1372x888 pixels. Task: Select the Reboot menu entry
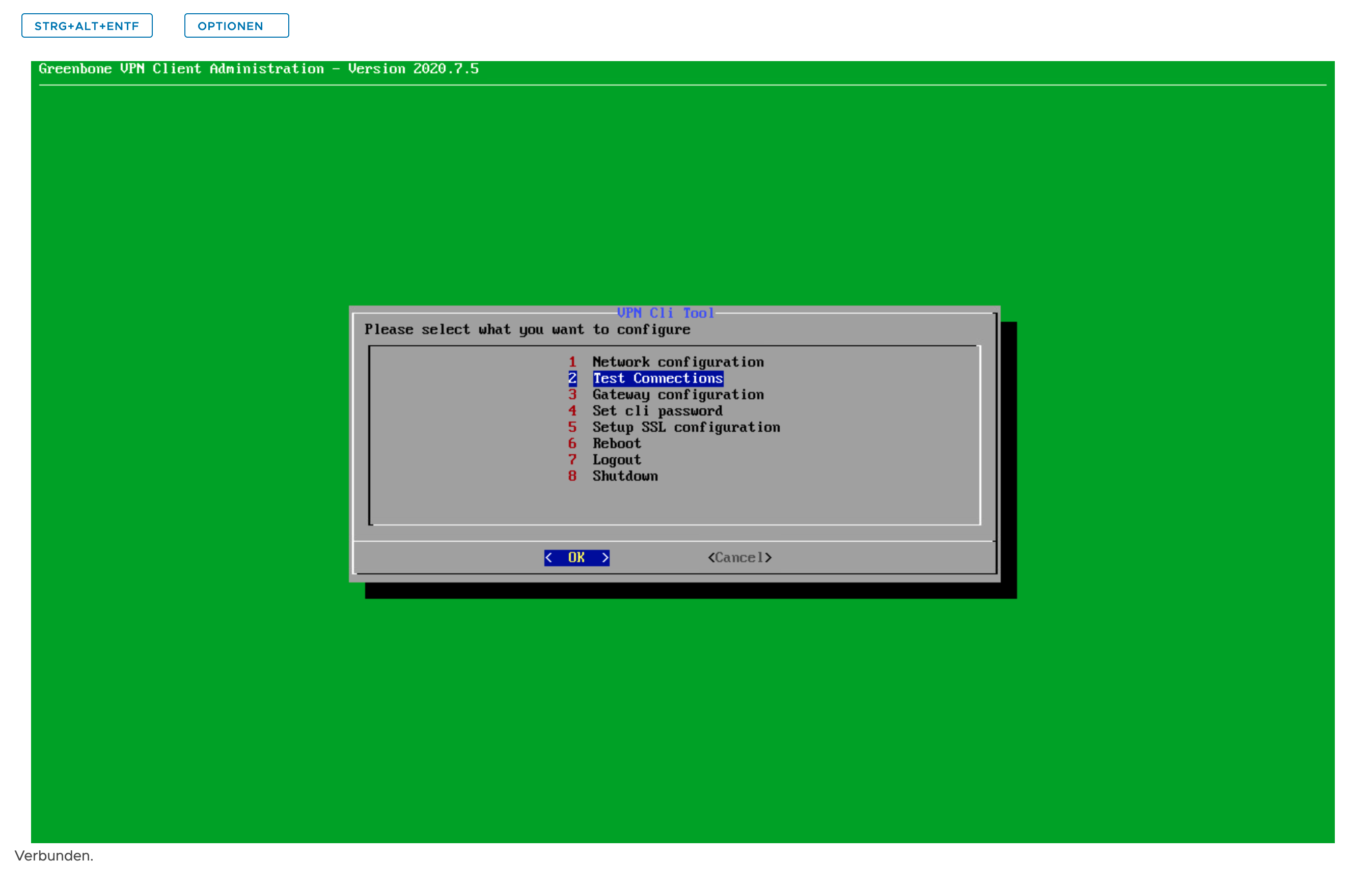606,443
